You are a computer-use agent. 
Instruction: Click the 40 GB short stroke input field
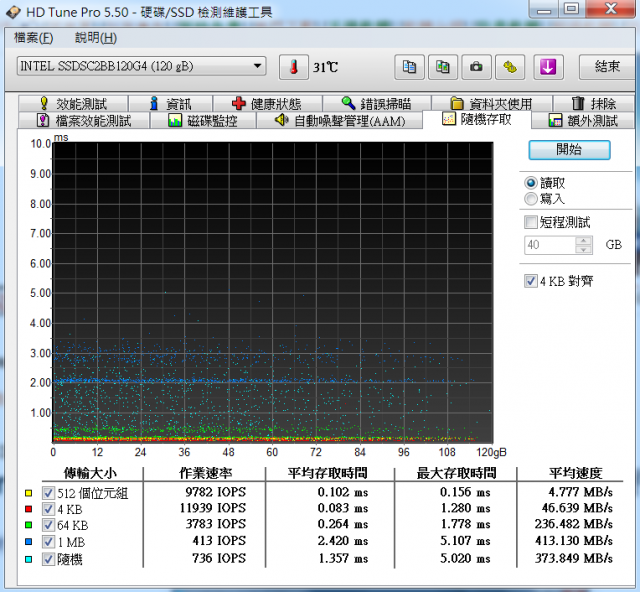[549, 245]
